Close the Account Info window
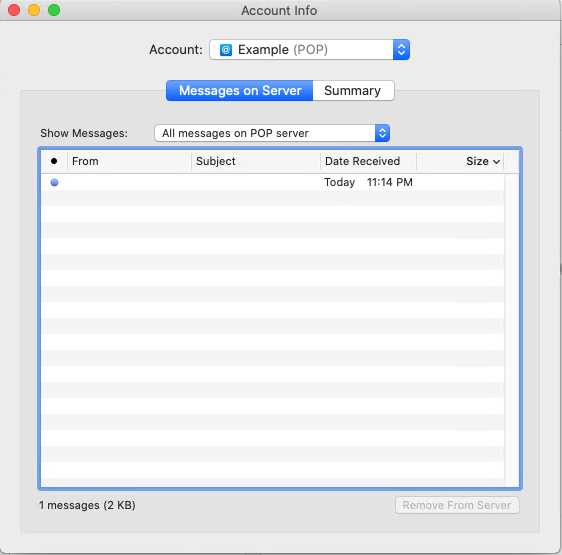This screenshot has height=555, width=562. [14, 10]
